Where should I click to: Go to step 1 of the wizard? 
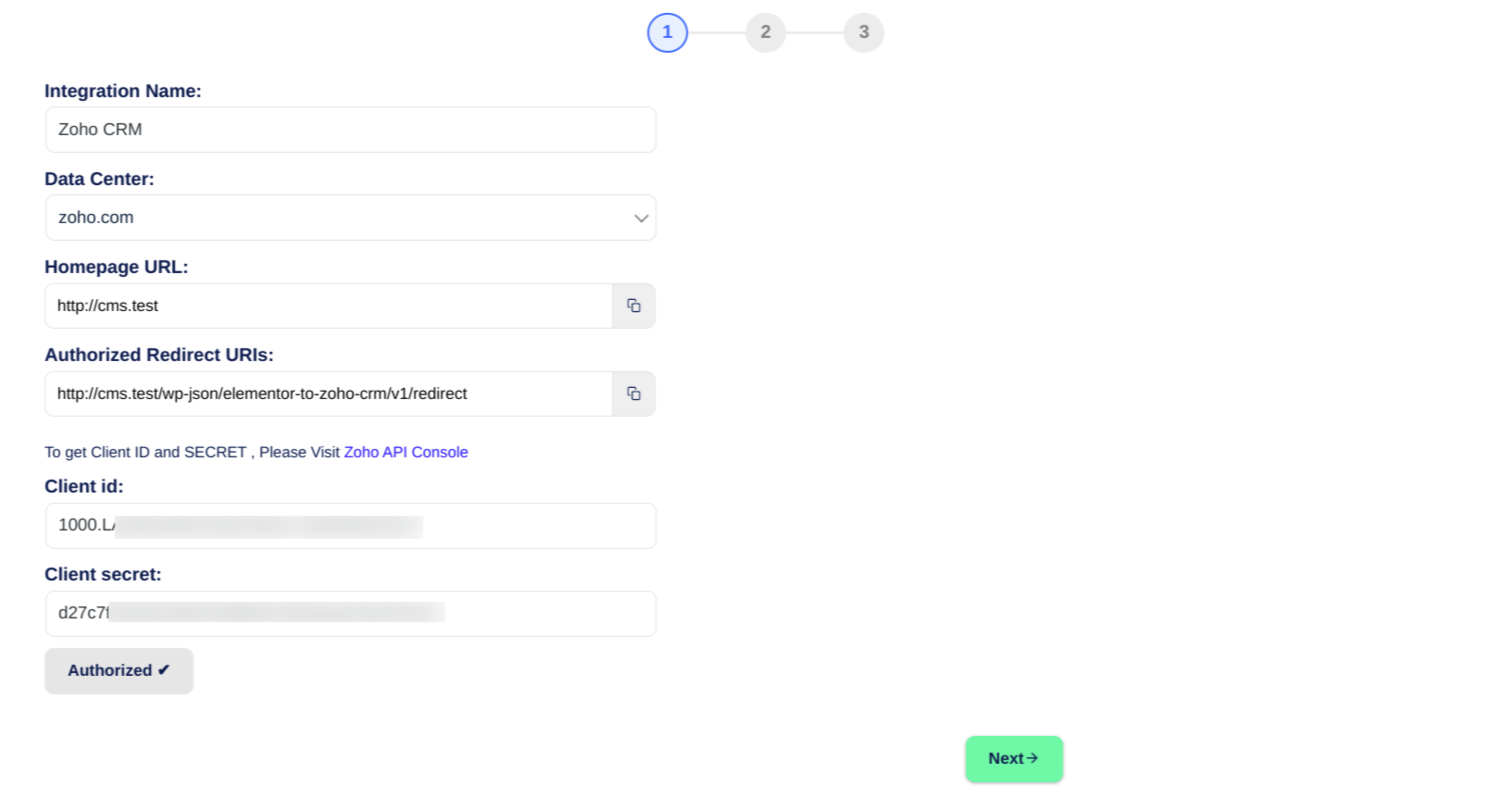[667, 32]
